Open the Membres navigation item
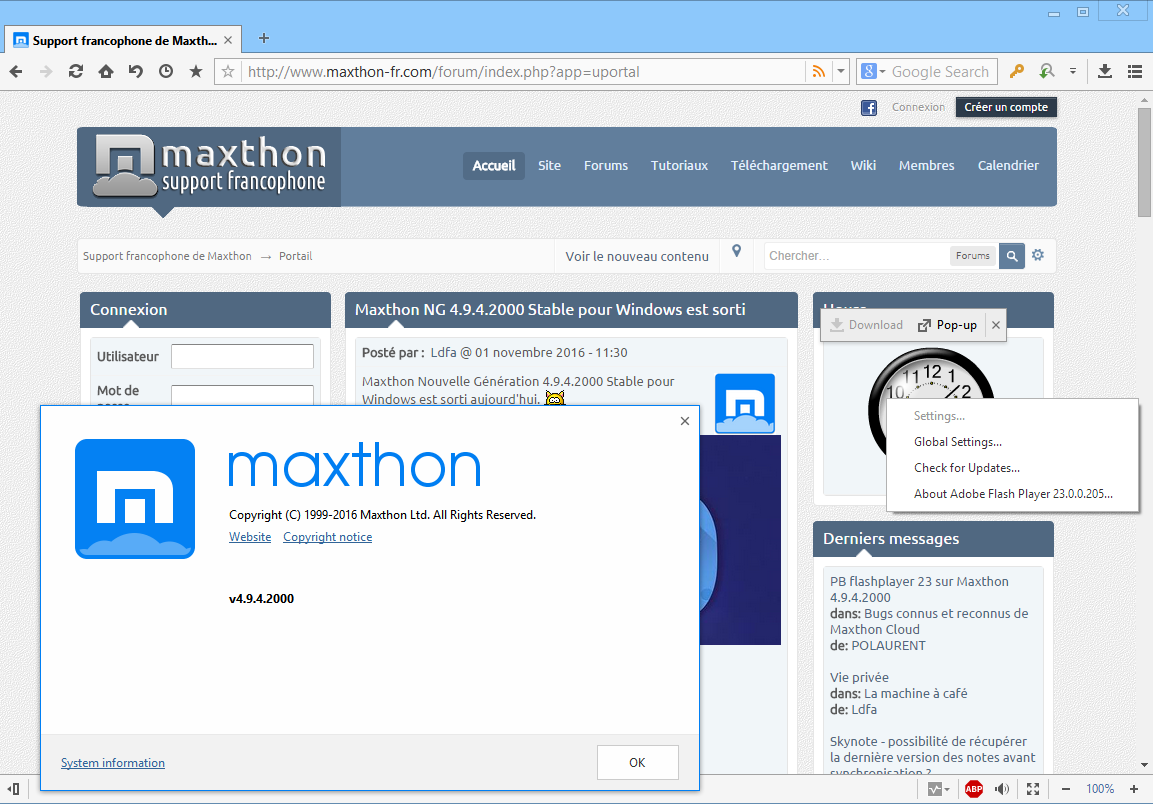The height and width of the screenshot is (804, 1153). 927,166
